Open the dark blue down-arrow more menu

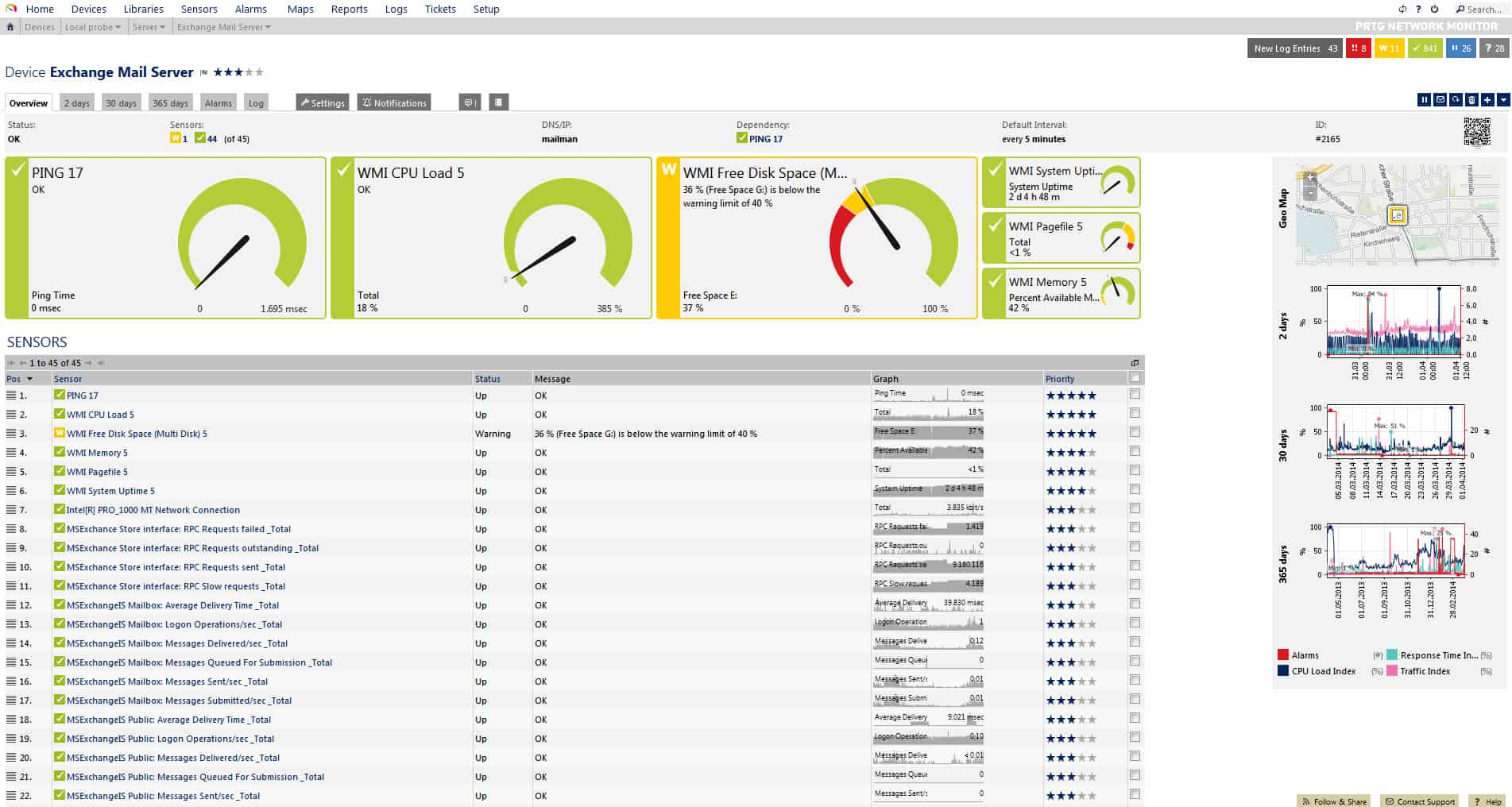(1503, 100)
